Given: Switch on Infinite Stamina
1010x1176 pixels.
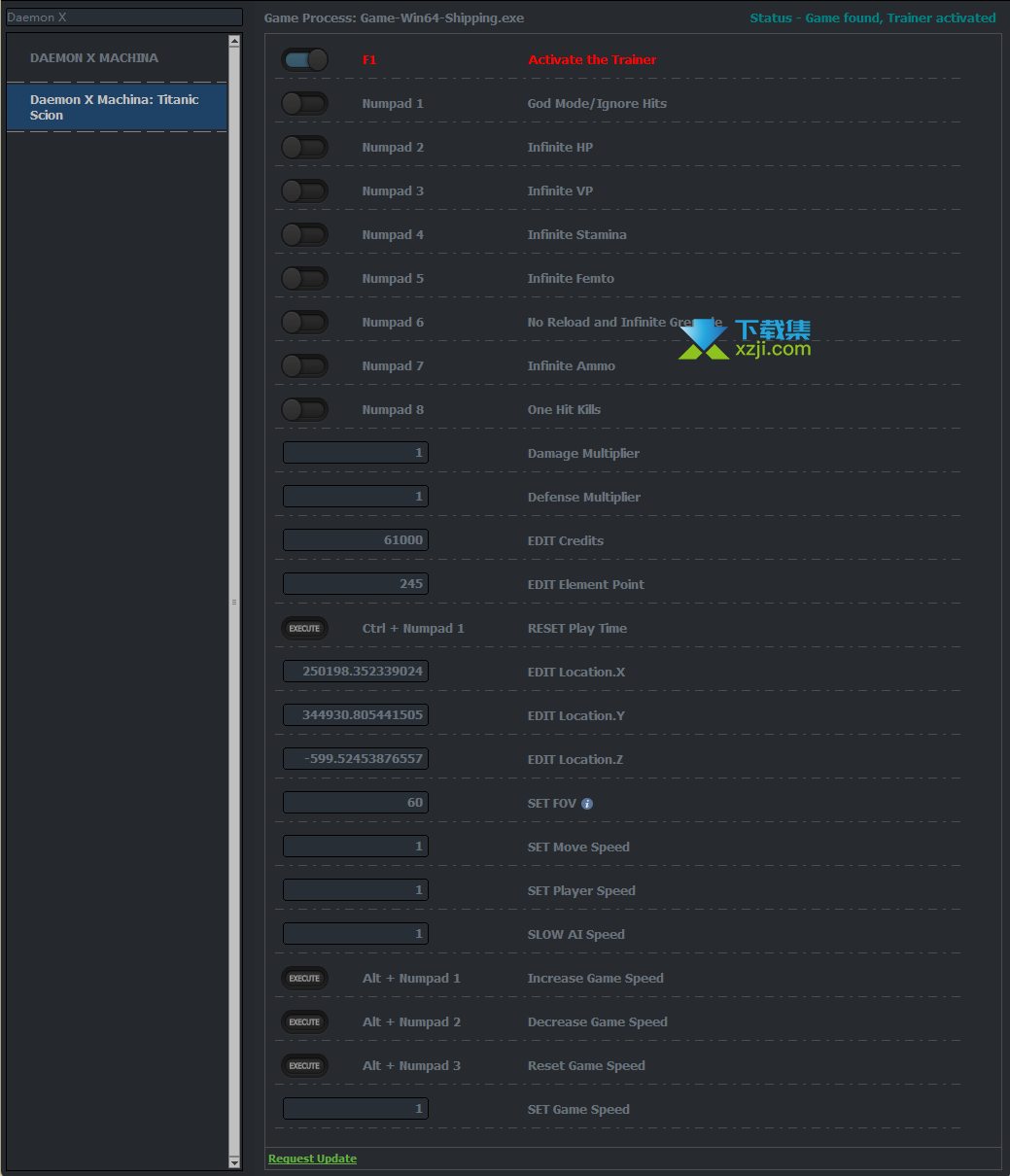Looking at the screenshot, I should (304, 235).
